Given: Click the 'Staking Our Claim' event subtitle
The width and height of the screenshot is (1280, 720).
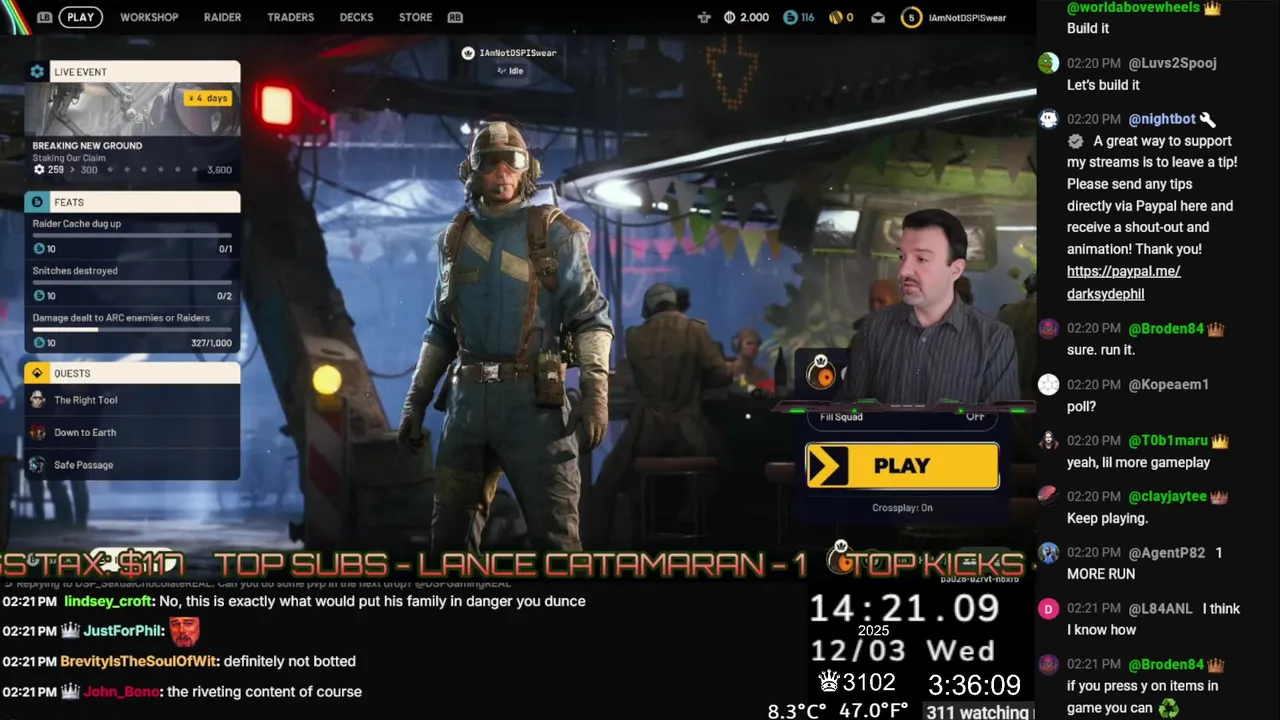Looking at the screenshot, I should click(x=69, y=158).
